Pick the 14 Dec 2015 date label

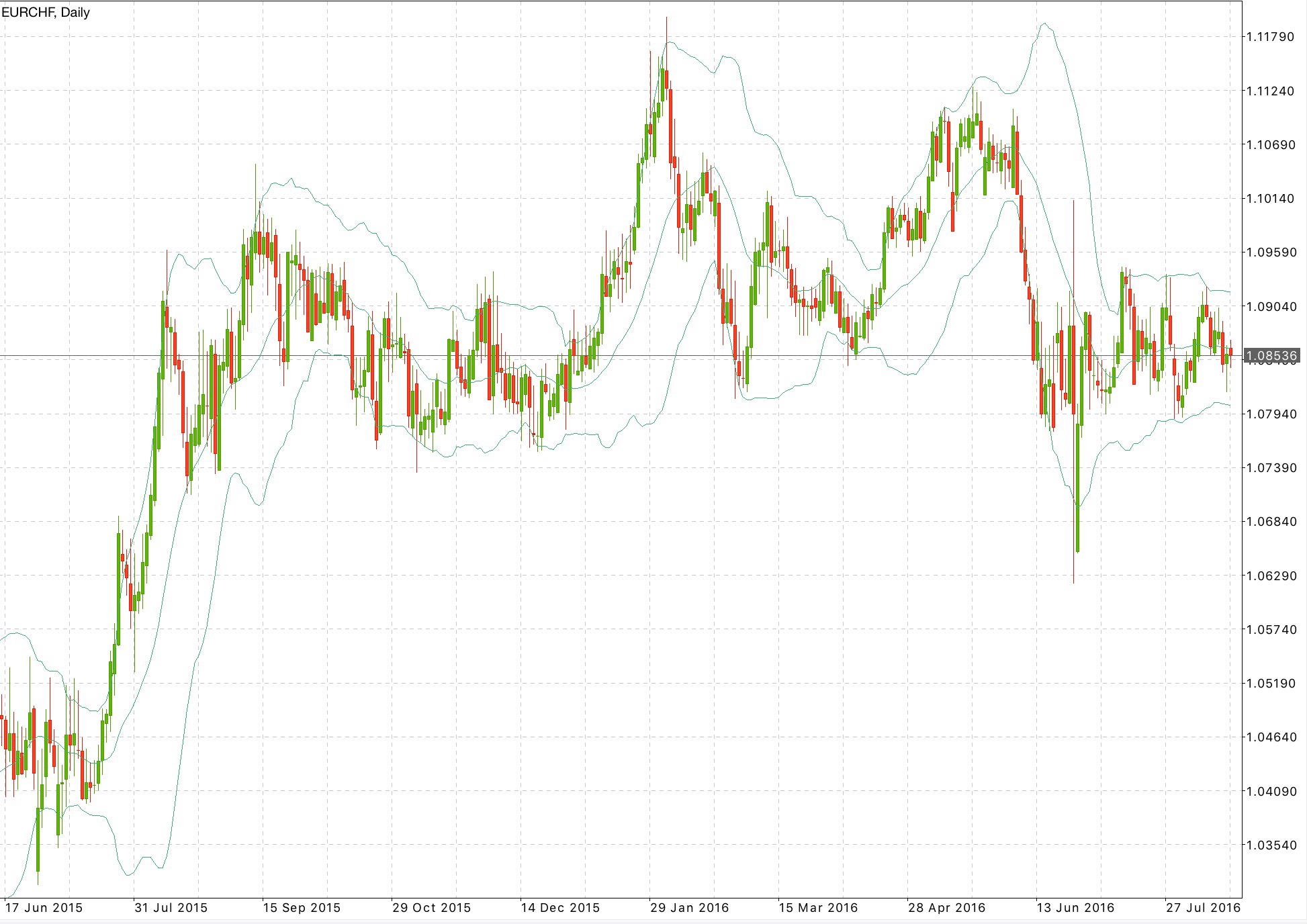tap(560, 908)
